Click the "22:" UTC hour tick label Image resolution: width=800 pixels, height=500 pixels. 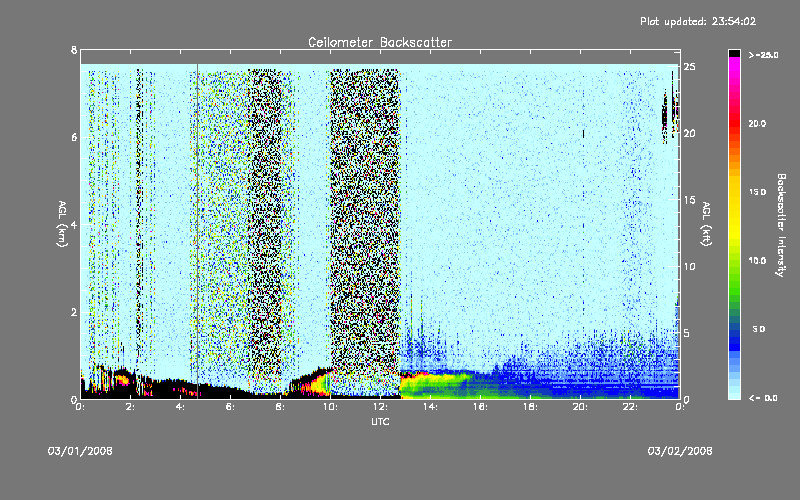[630, 407]
